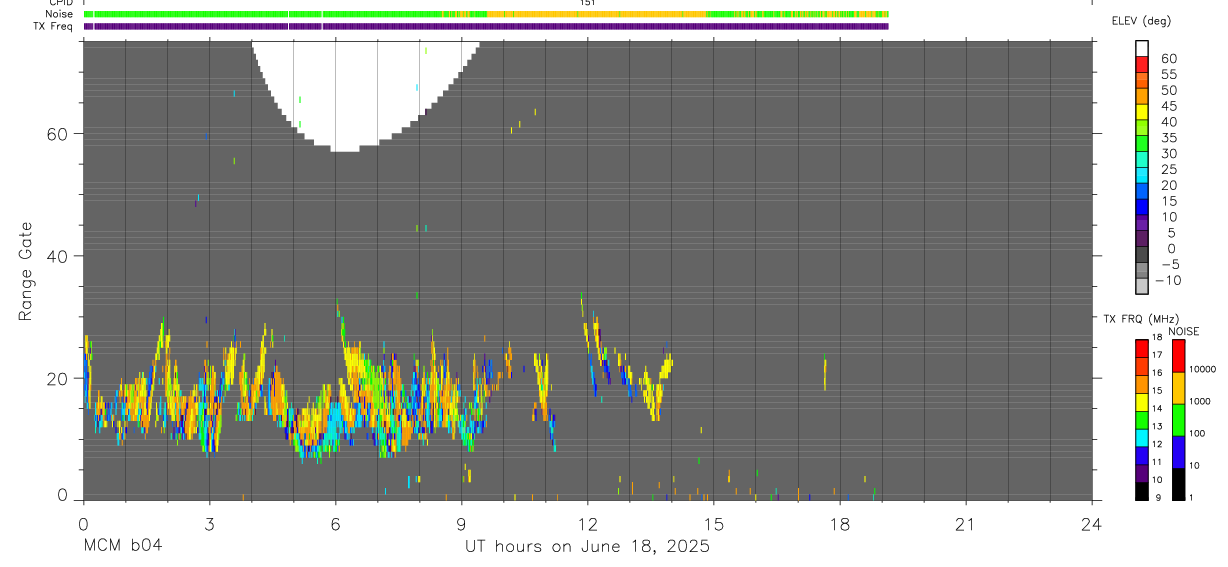Click the purple 10 MHz TX FRQ swatch
The width and height of the screenshot is (1228, 567).
(1141, 474)
